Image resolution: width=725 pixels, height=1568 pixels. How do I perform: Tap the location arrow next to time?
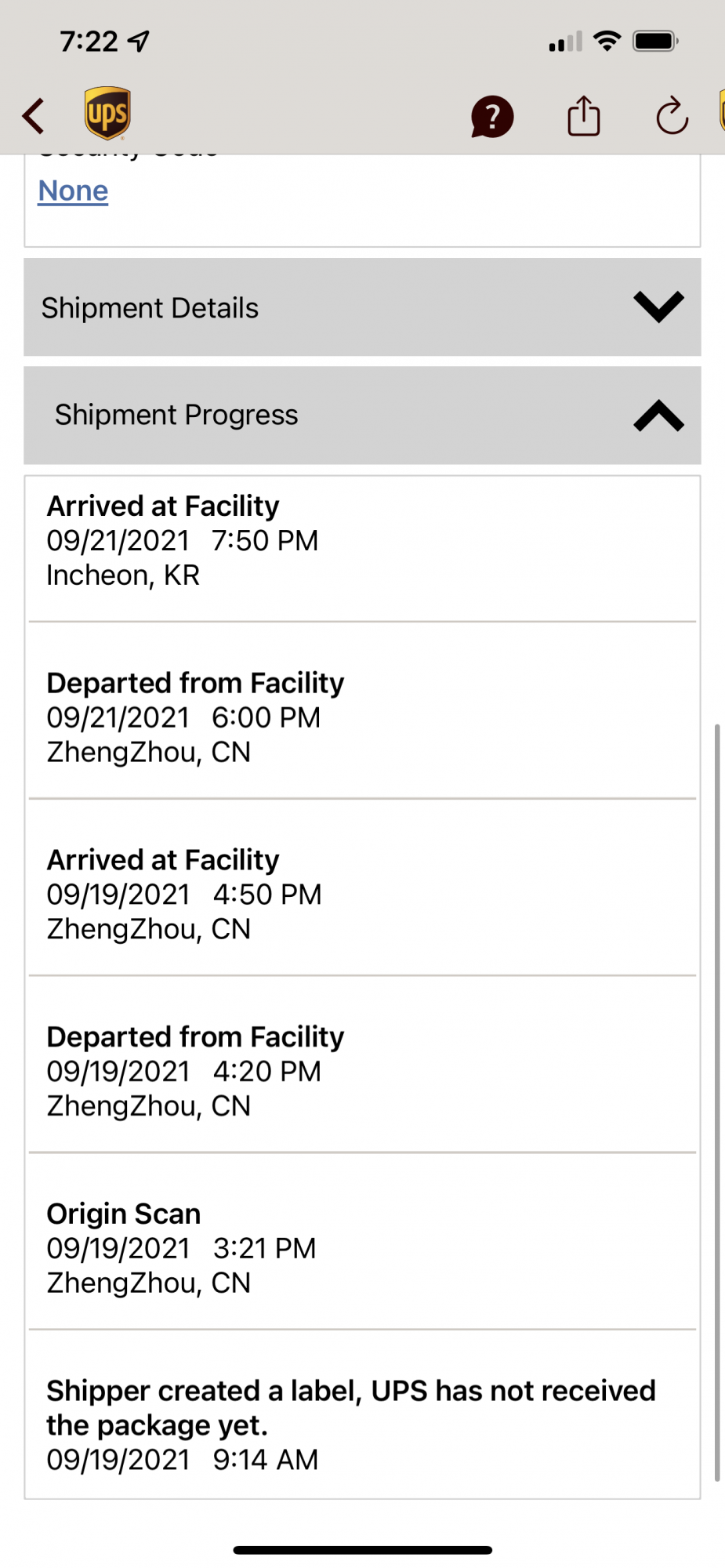139,41
